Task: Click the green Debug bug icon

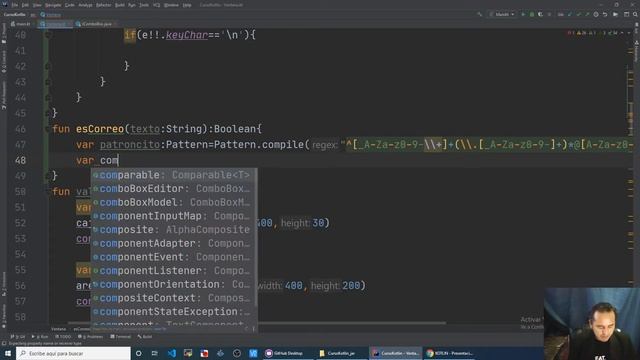Action: click(x=532, y=14)
